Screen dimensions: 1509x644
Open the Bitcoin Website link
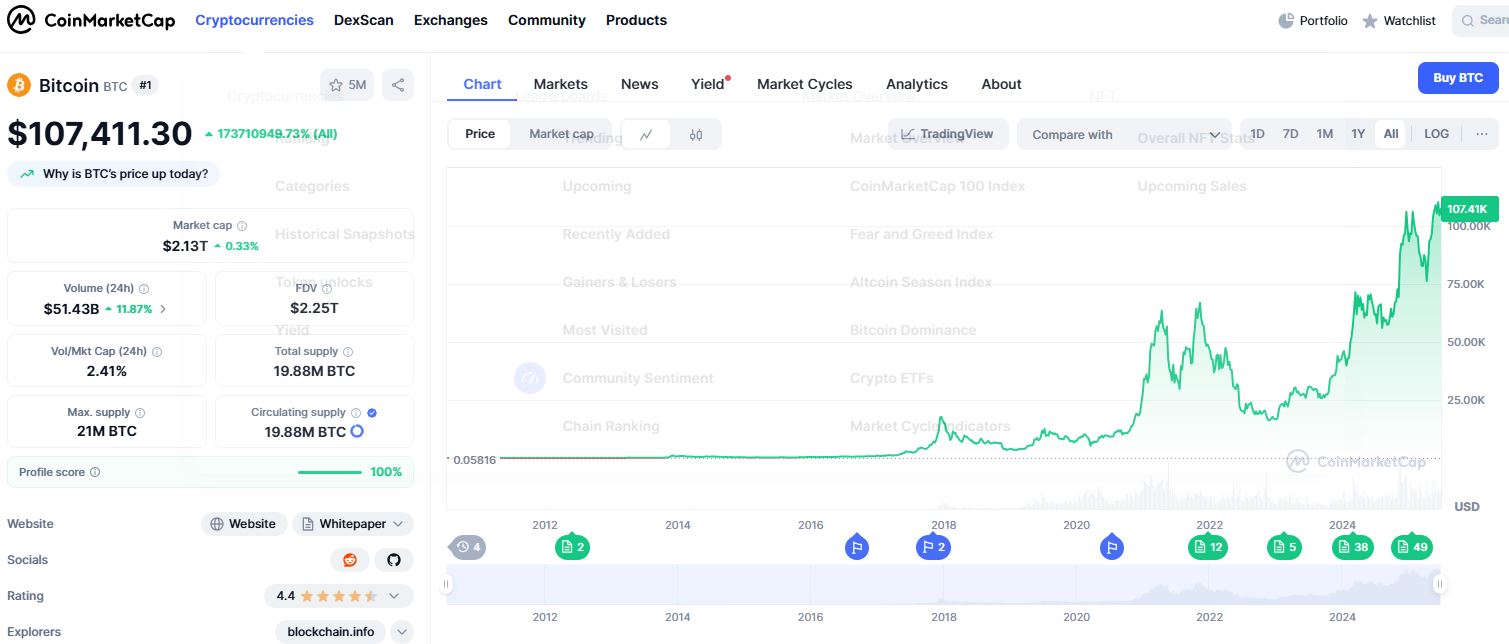[x=244, y=524]
